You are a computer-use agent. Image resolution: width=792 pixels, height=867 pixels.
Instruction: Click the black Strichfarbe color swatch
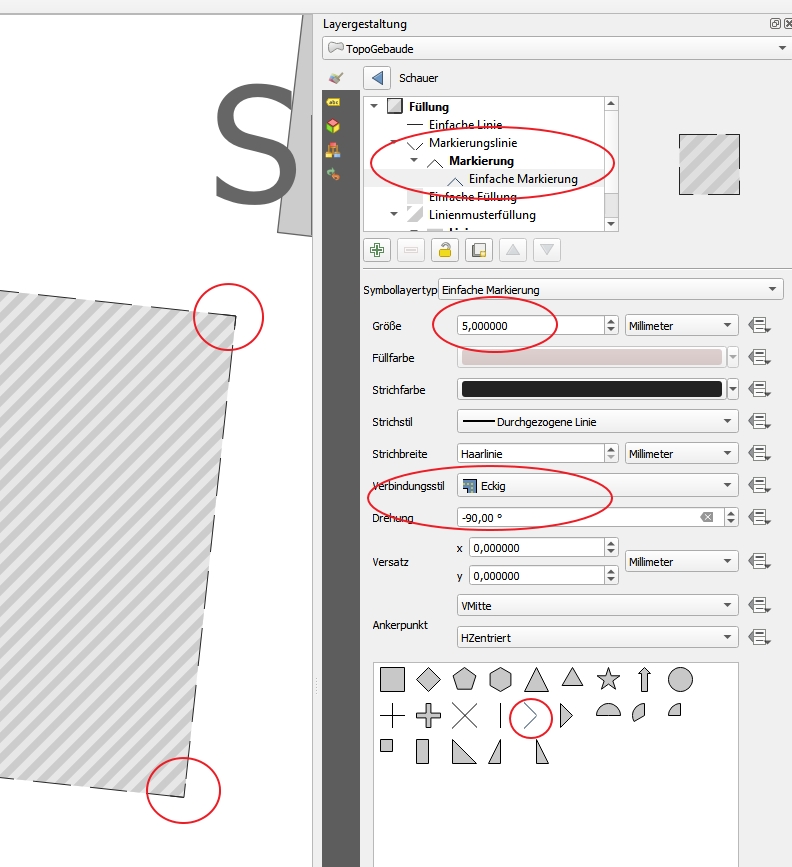click(592, 389)
